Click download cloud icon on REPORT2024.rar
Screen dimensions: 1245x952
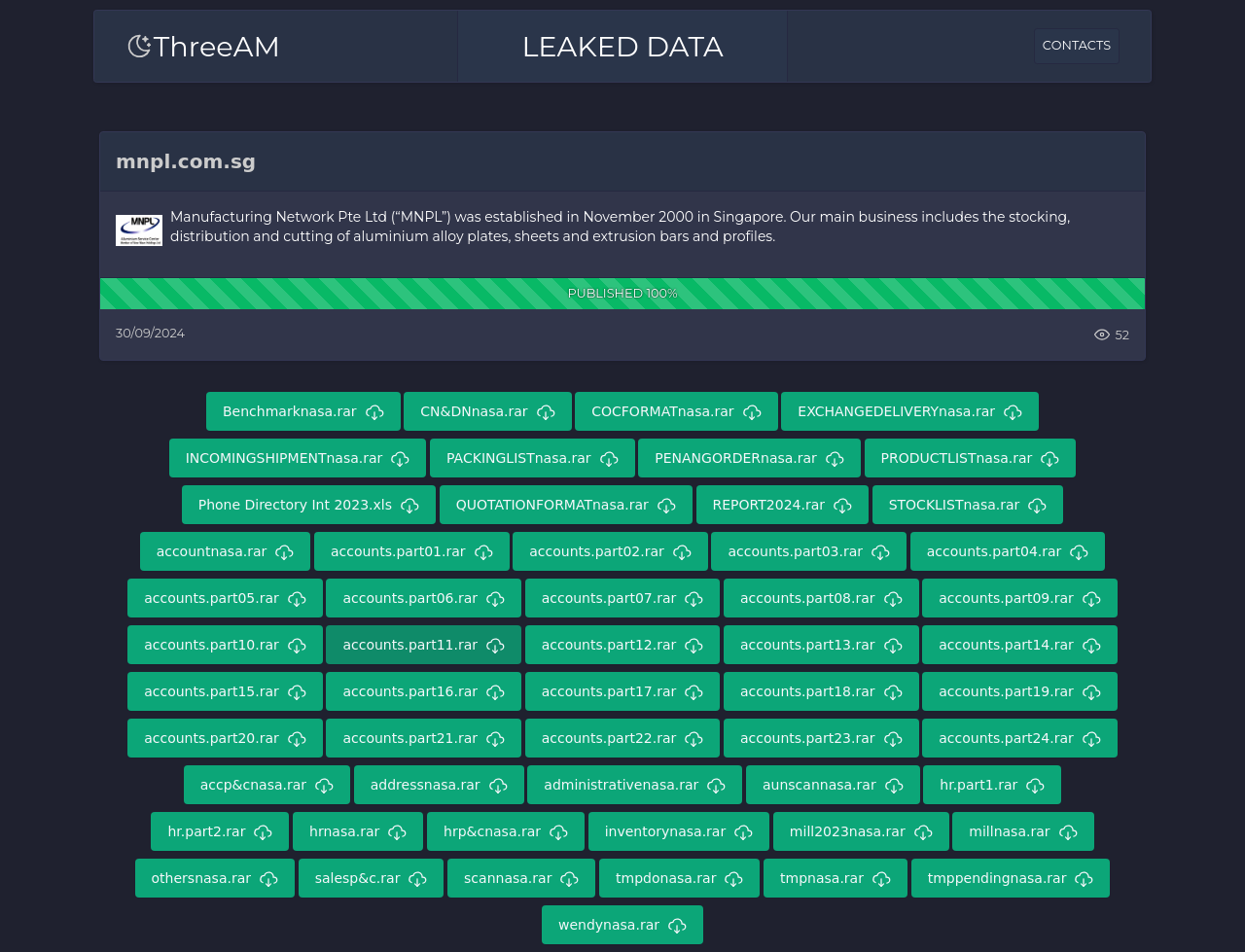(842, 506)
